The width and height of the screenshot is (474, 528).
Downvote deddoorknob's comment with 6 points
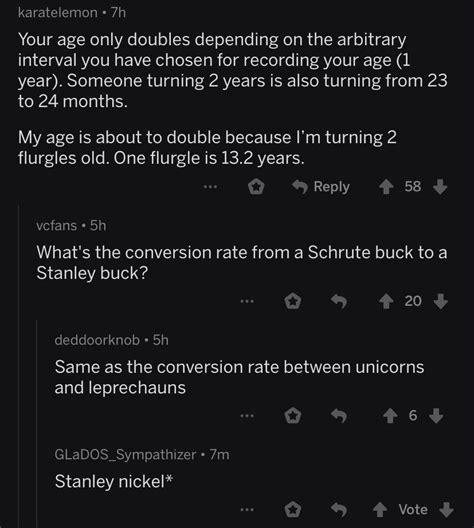436,416
